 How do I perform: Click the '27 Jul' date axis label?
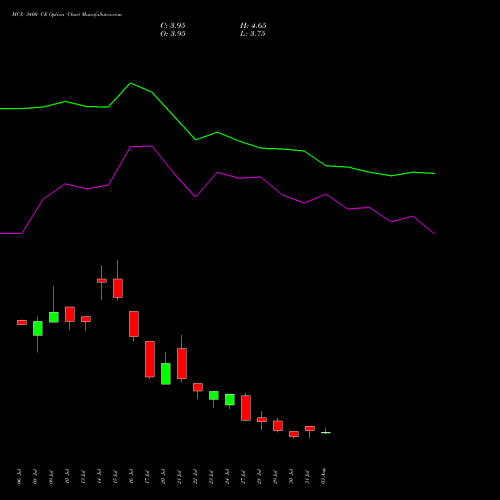(243, 477)
